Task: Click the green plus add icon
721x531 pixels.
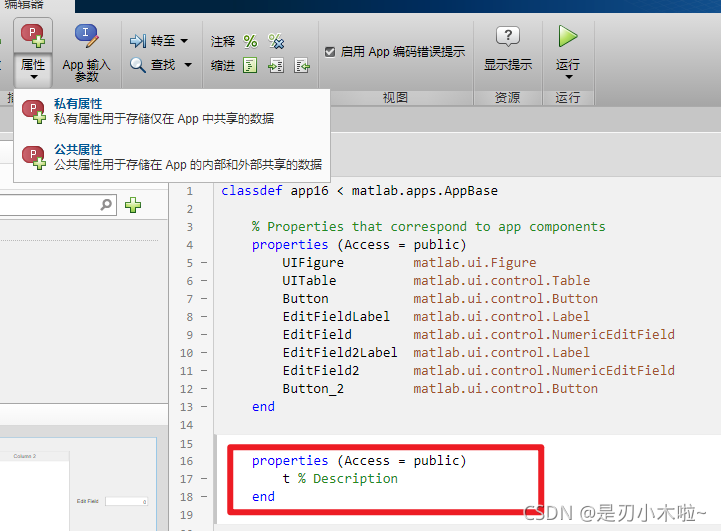Action: [x=133, y=205]
